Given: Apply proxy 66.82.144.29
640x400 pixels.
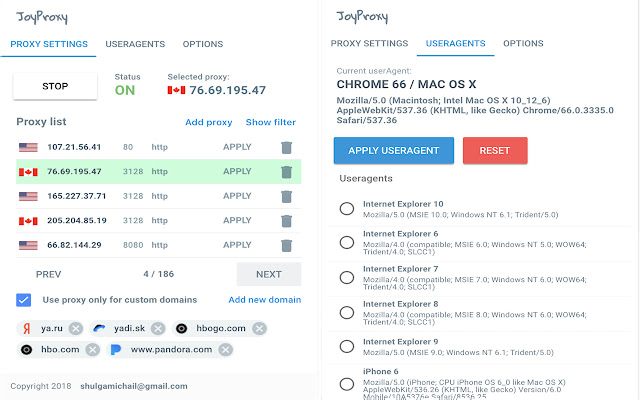Looking at the screenshot, I should (237, 245).
